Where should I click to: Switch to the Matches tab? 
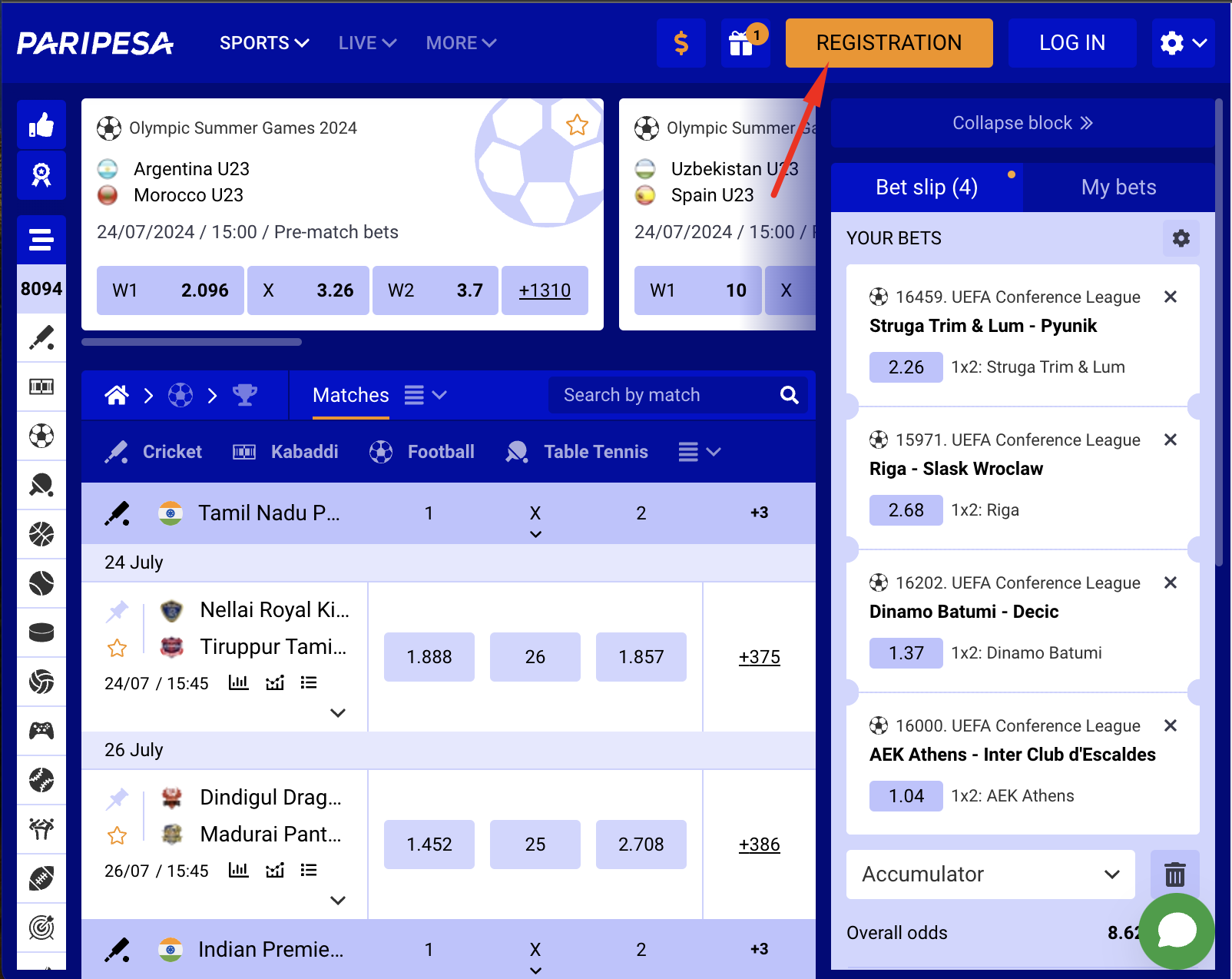tap(351, 395)
